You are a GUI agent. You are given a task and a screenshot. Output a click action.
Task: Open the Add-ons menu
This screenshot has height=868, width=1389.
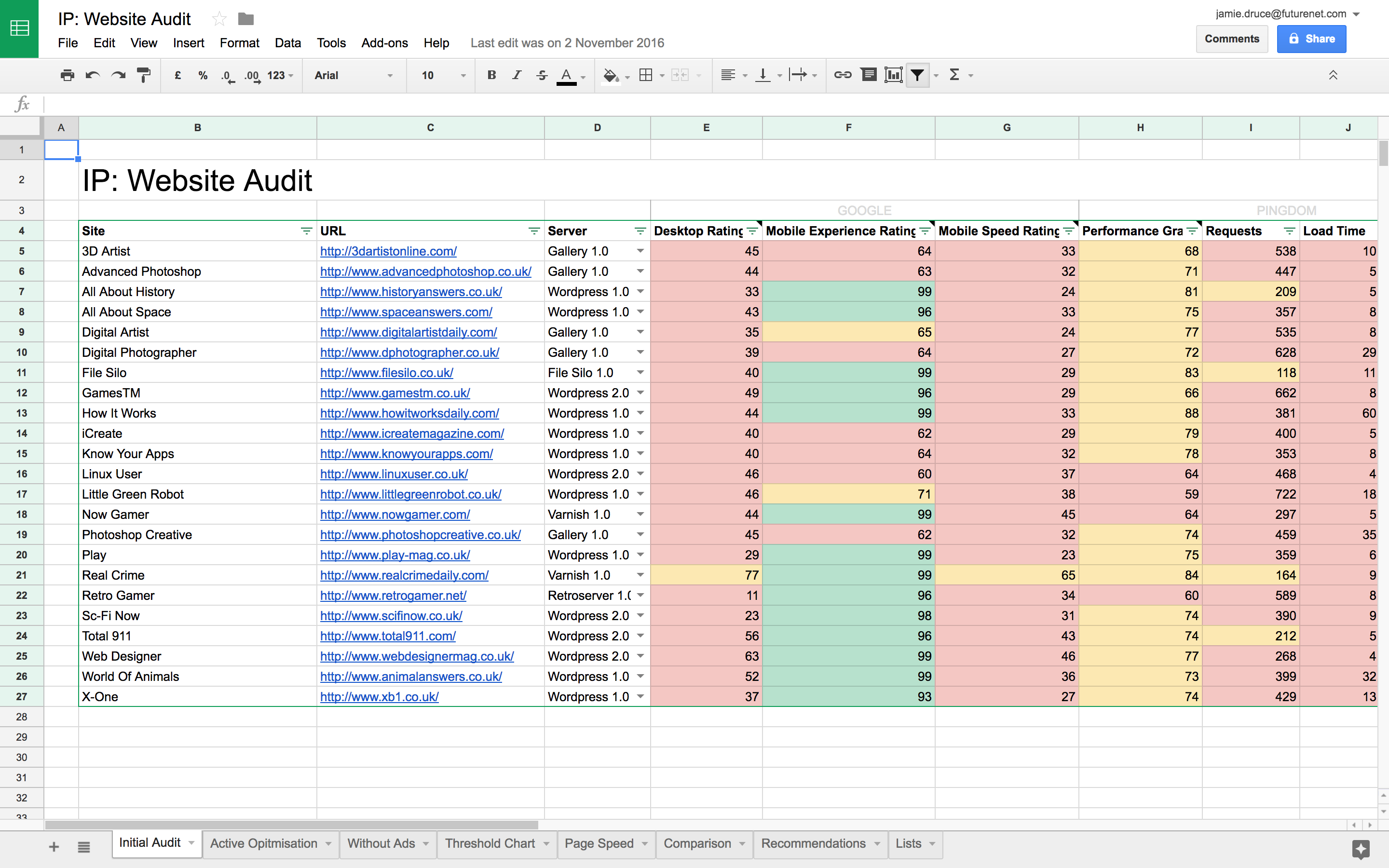[384, 43]
